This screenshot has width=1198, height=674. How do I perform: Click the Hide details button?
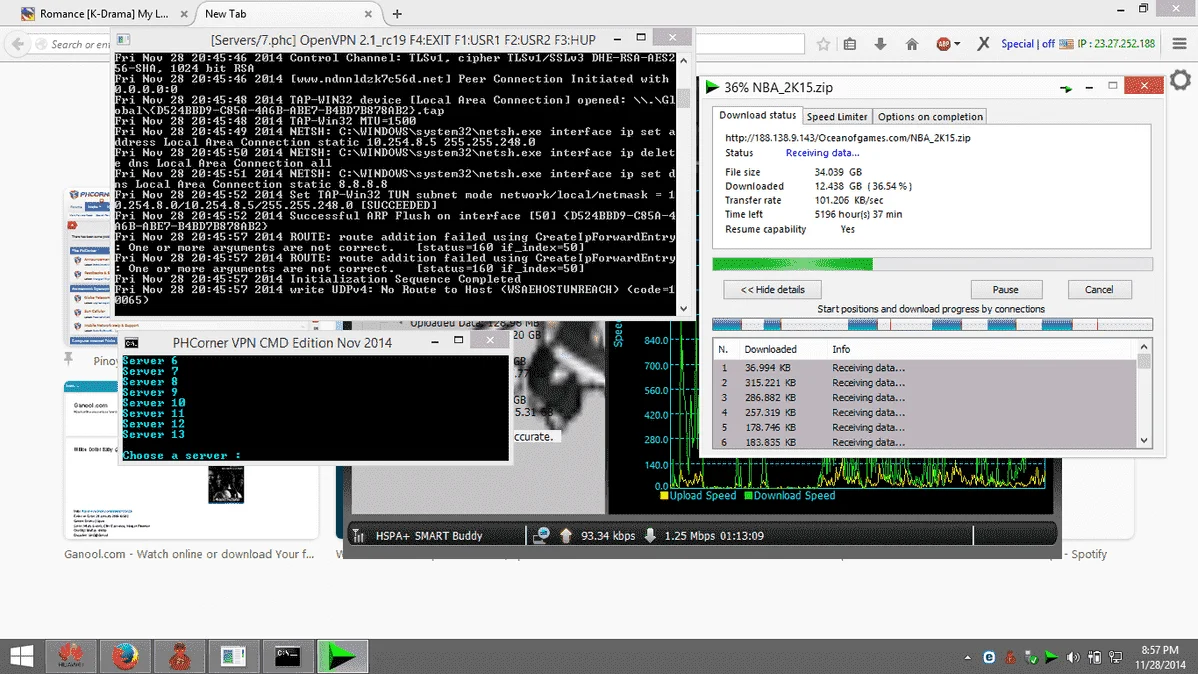click(x=772, y=290)
